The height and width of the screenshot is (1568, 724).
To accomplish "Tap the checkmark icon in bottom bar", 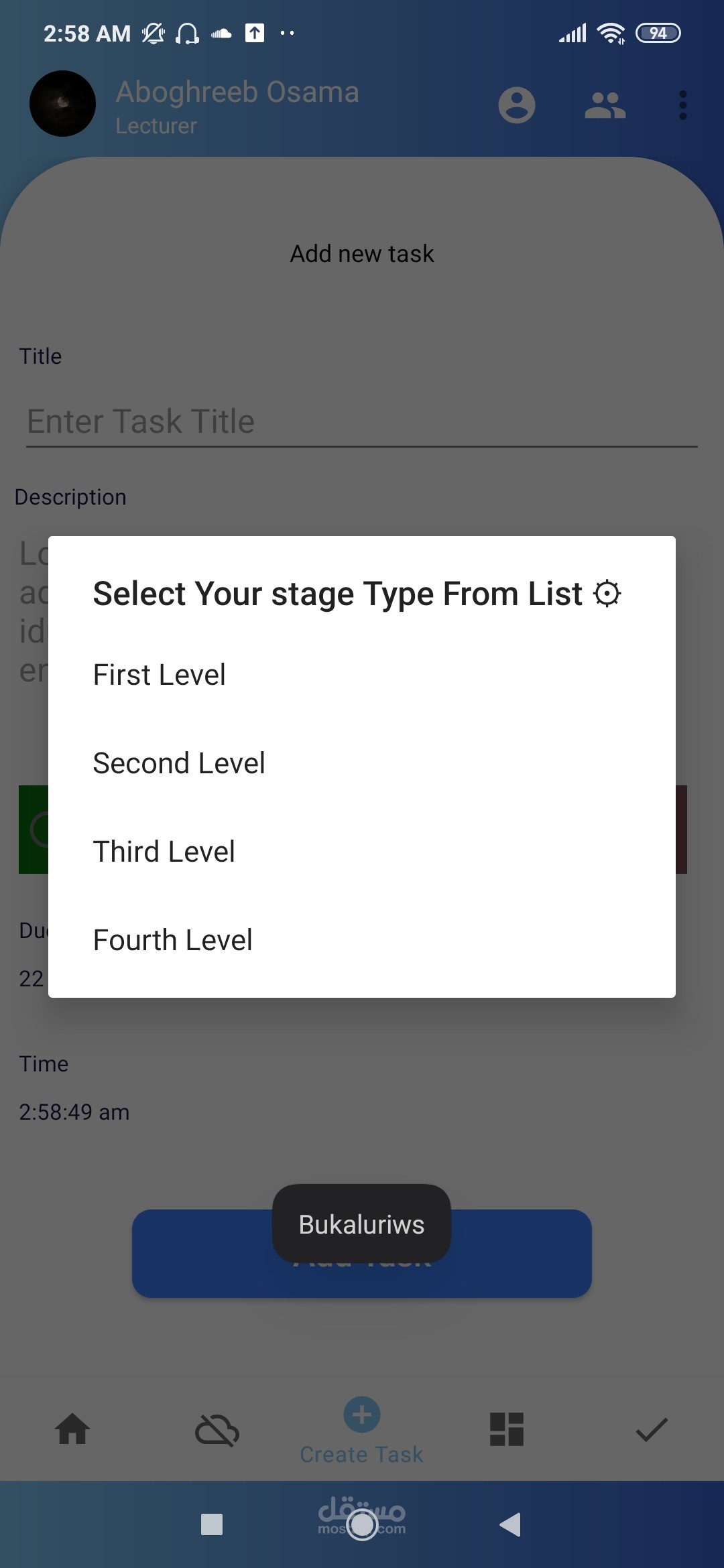I will point(651,1429).
